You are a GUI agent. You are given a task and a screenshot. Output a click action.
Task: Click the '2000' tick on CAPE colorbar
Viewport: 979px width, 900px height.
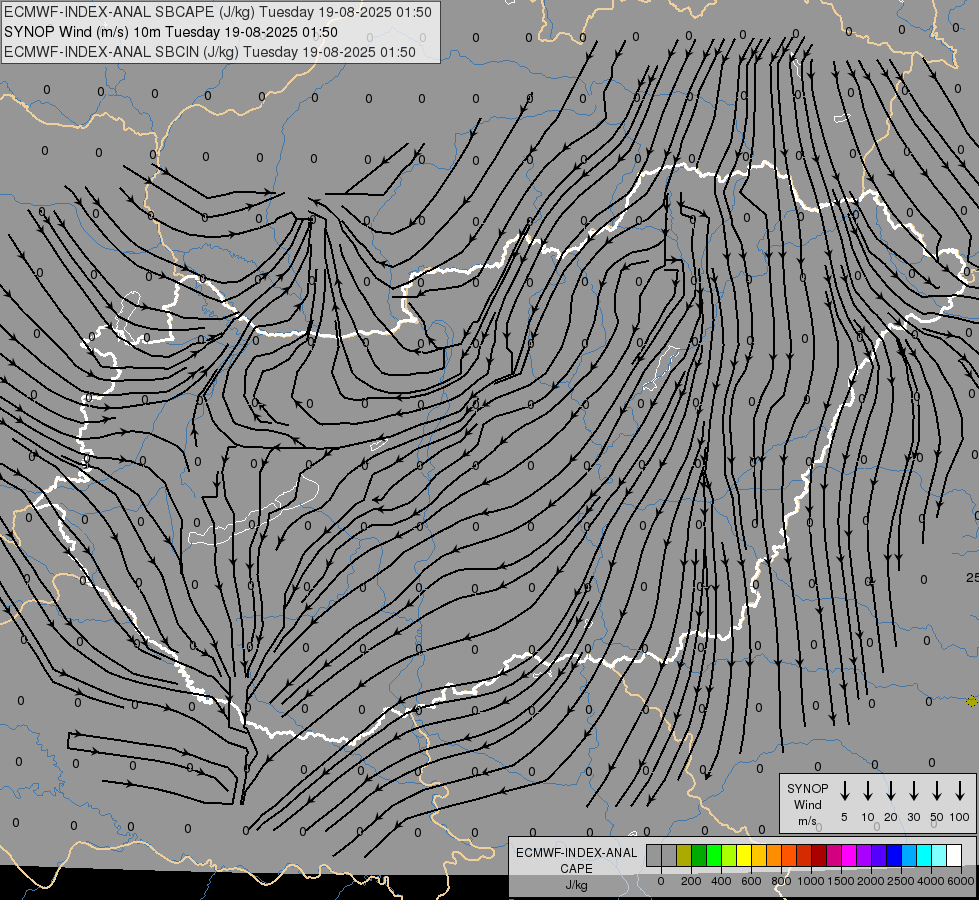[870, 881]
